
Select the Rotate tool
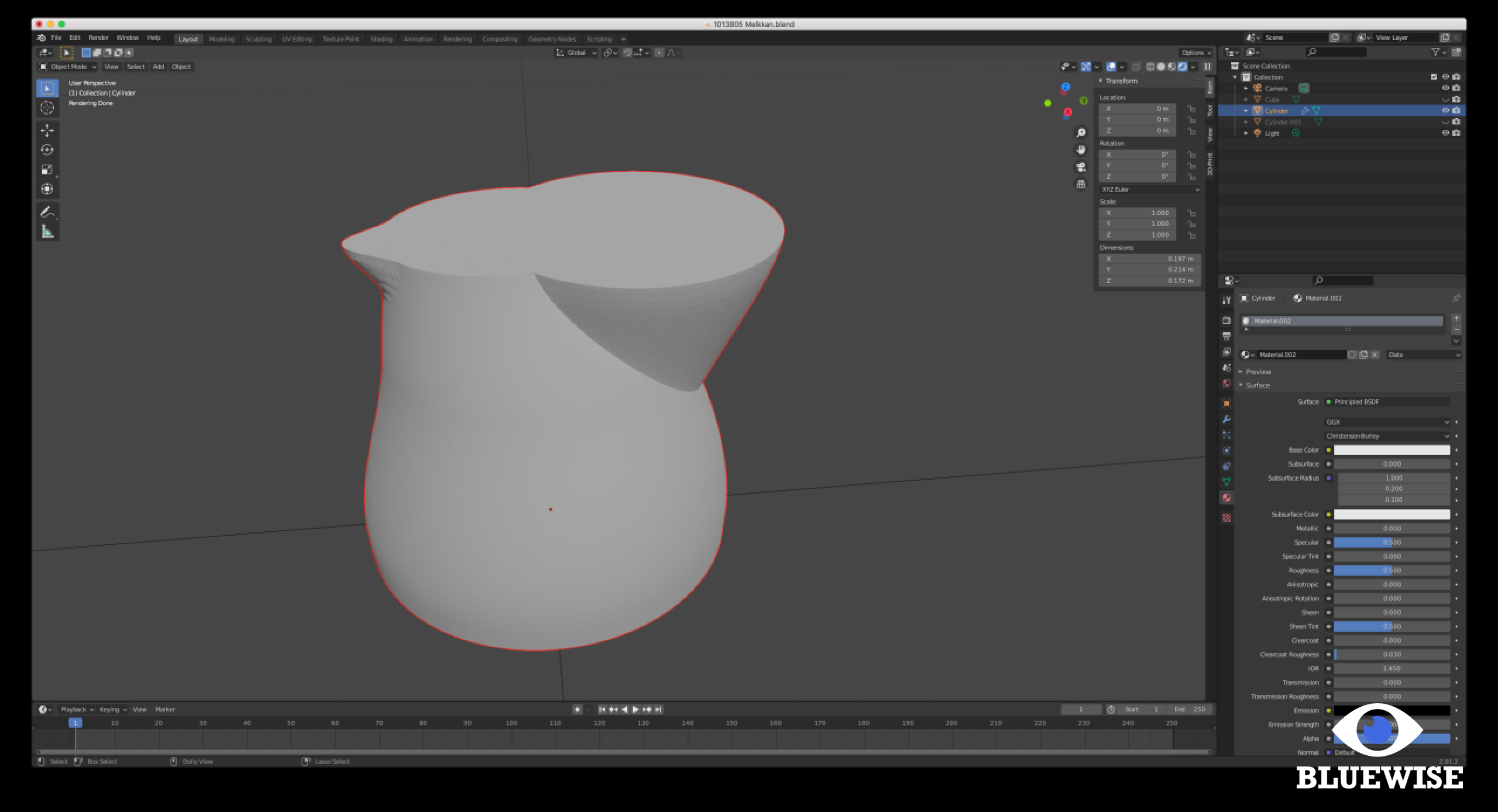click(x=47, y=150)
